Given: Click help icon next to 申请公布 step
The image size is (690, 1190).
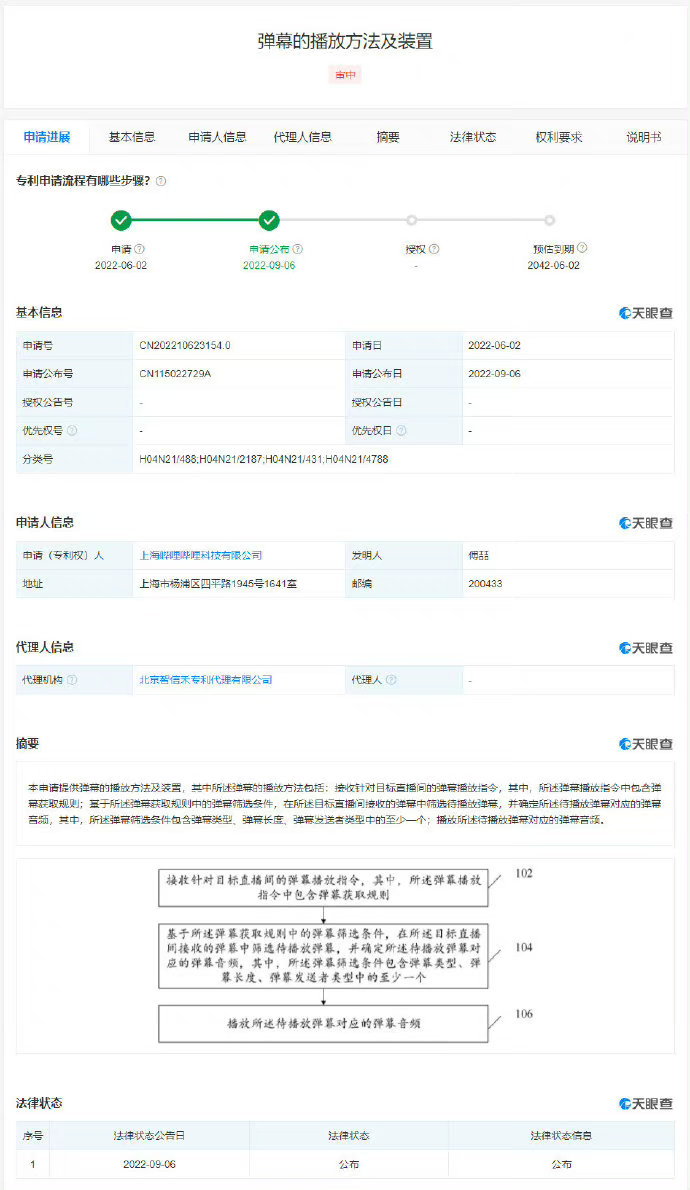Looking at the screenshot, I should 298,249.
